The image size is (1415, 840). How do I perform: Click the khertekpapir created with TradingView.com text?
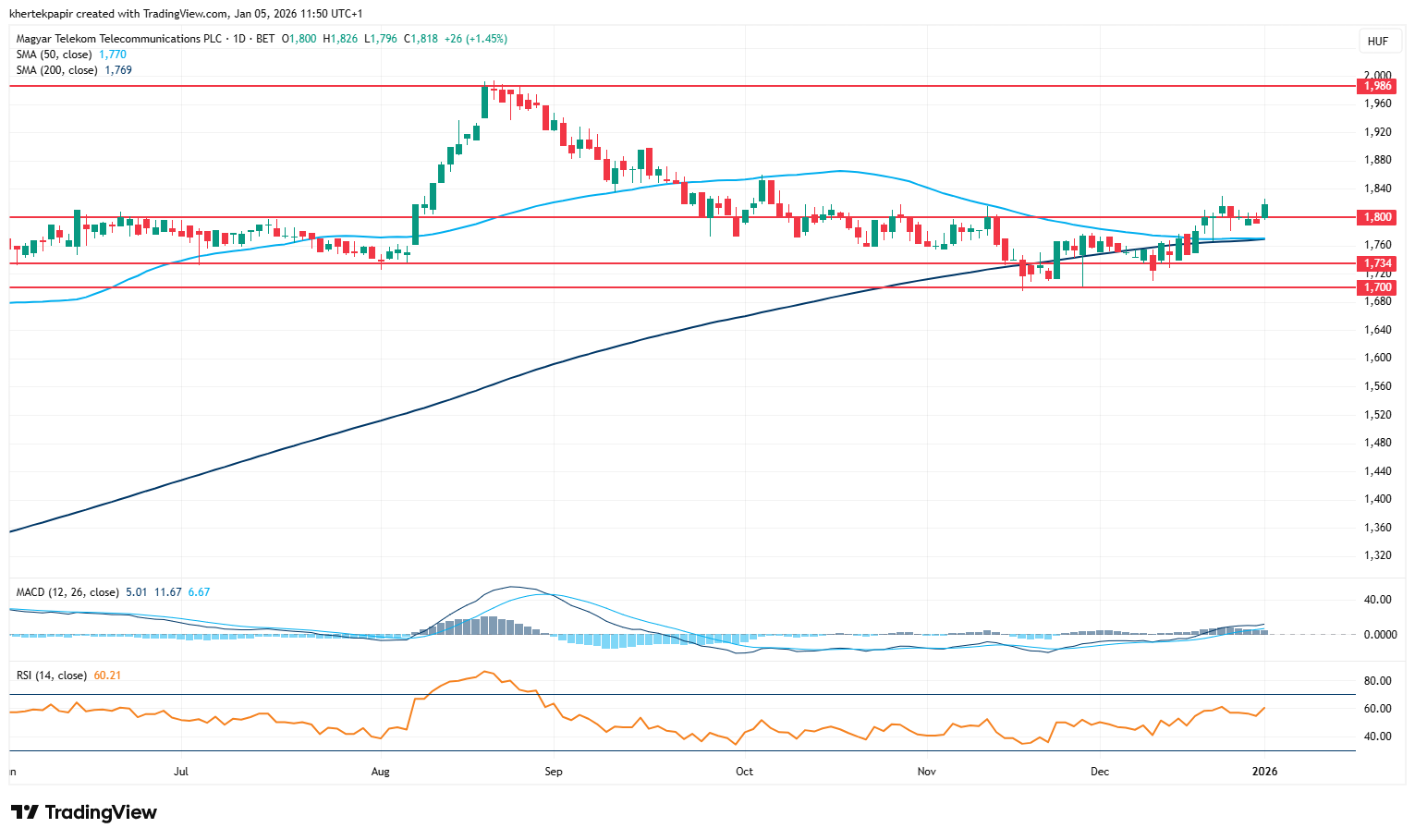click(x=186, y=14)
